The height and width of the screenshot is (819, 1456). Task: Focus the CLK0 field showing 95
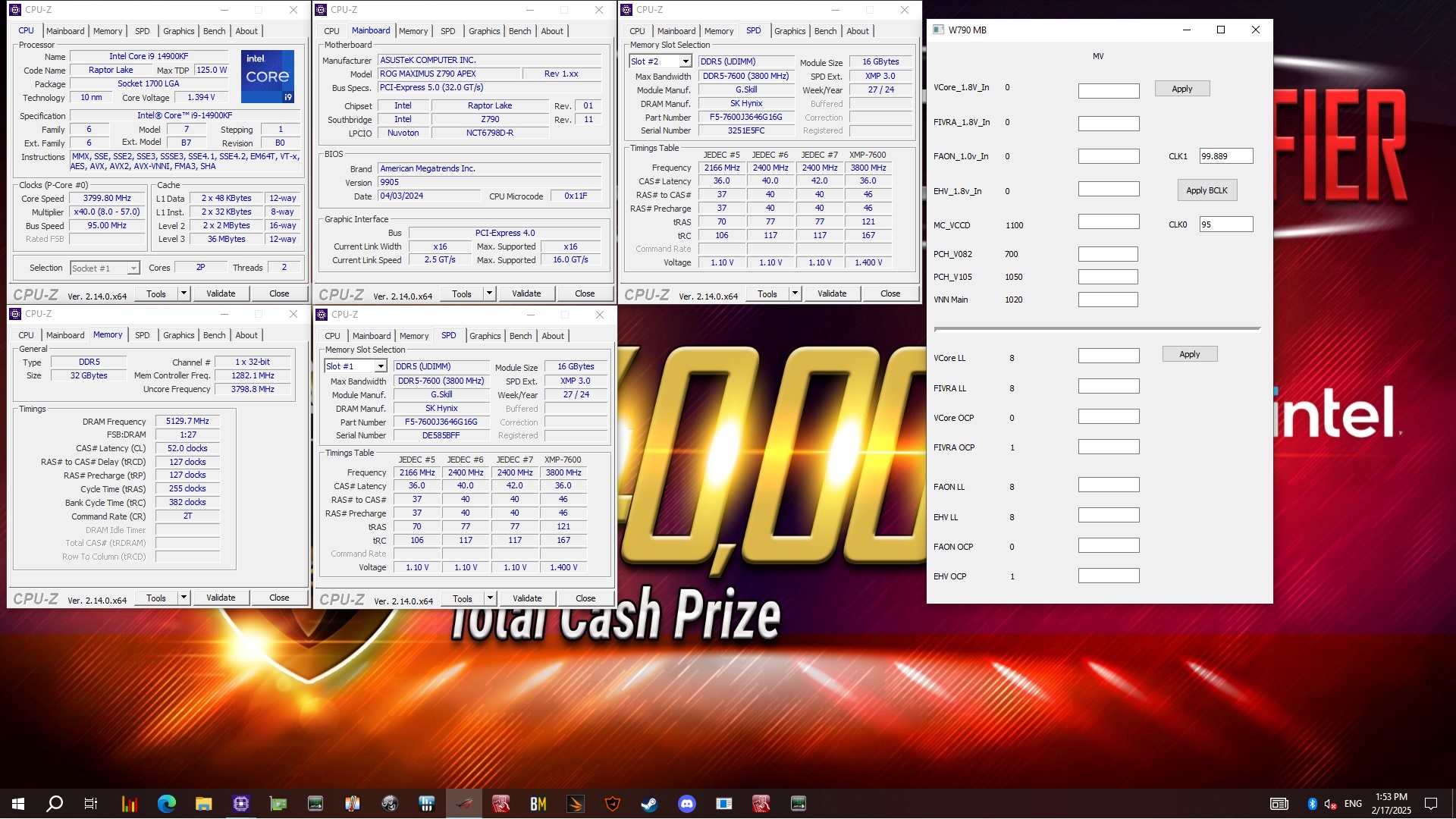coord(1225,224)
